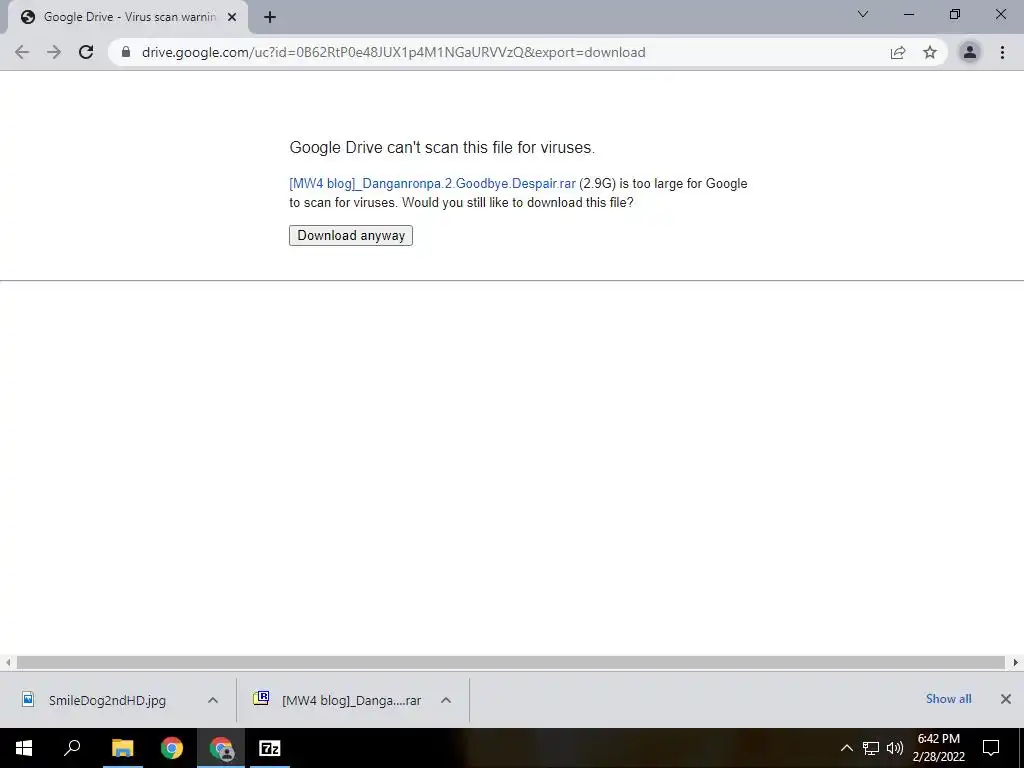Open the tab search chevron
This screenshot has width=1024, height=768.
coord(863,14)
